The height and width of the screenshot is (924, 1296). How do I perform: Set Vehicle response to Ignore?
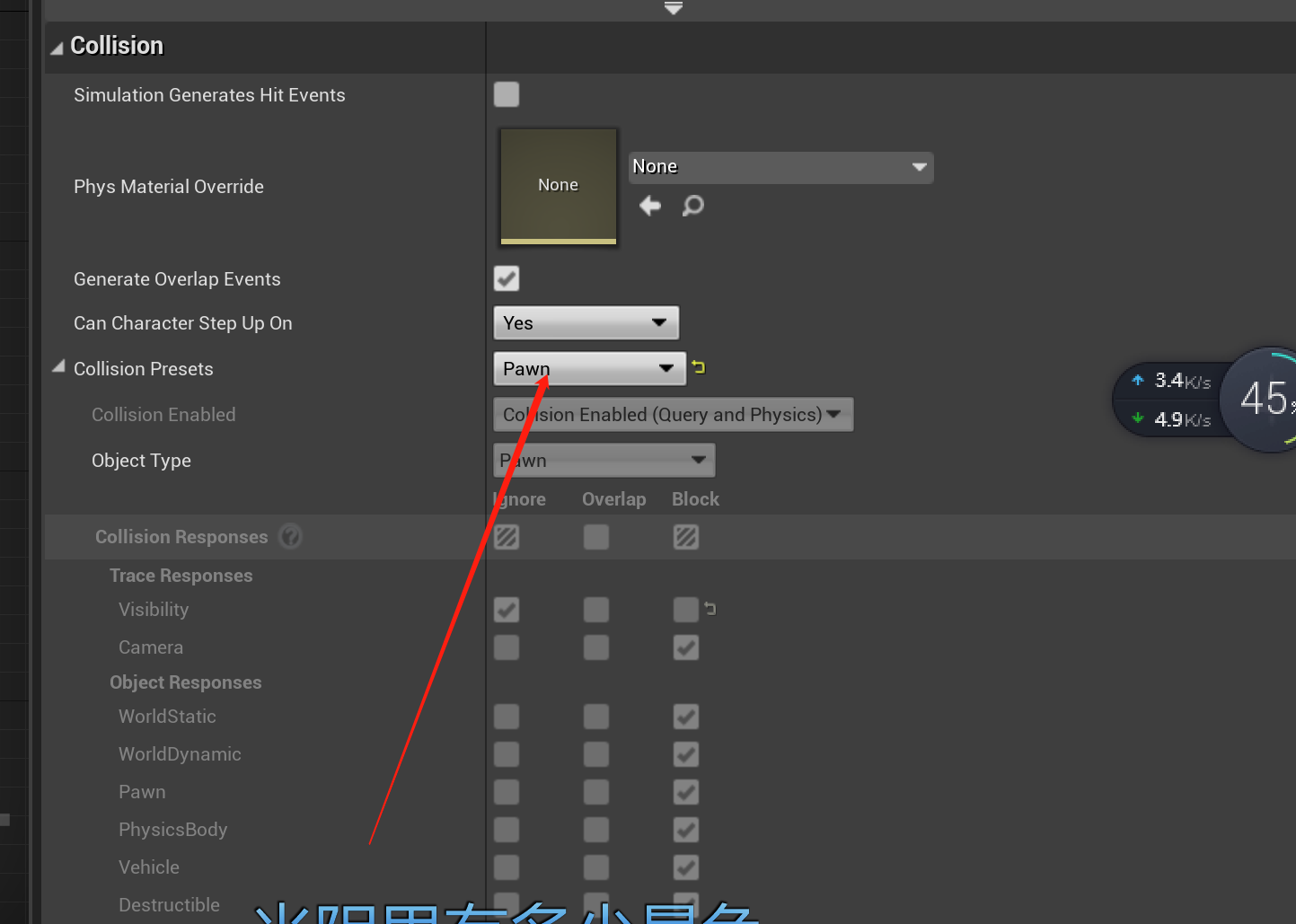pos(507,867)
